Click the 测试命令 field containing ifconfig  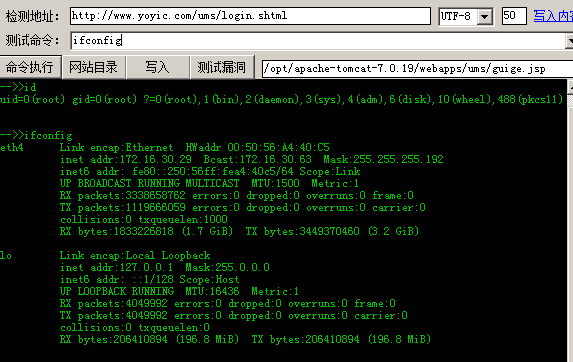318,41
